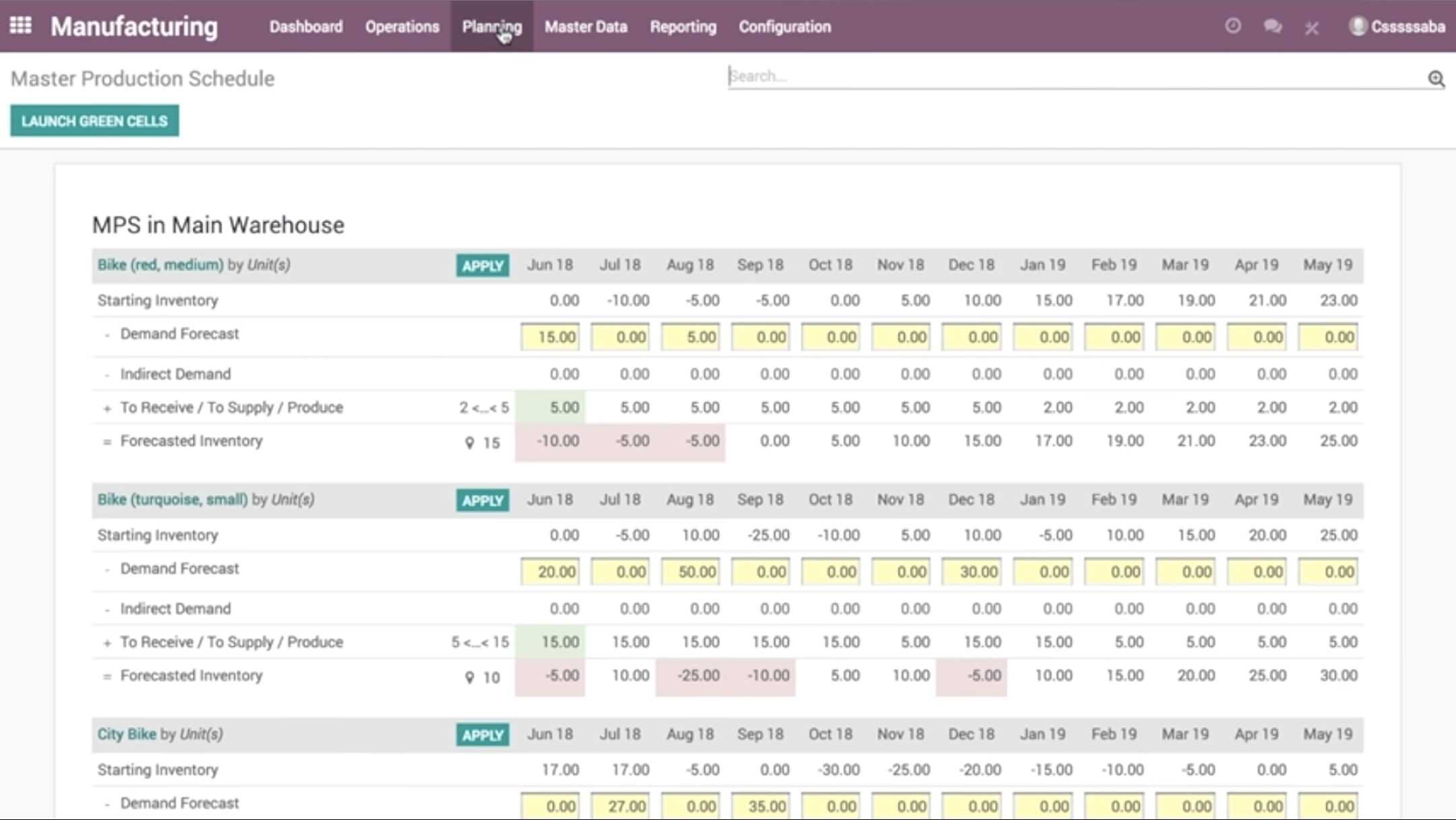Open the Bike (turquoise, small) product link
Screen dimensions: 1456x820
(172, 500)
